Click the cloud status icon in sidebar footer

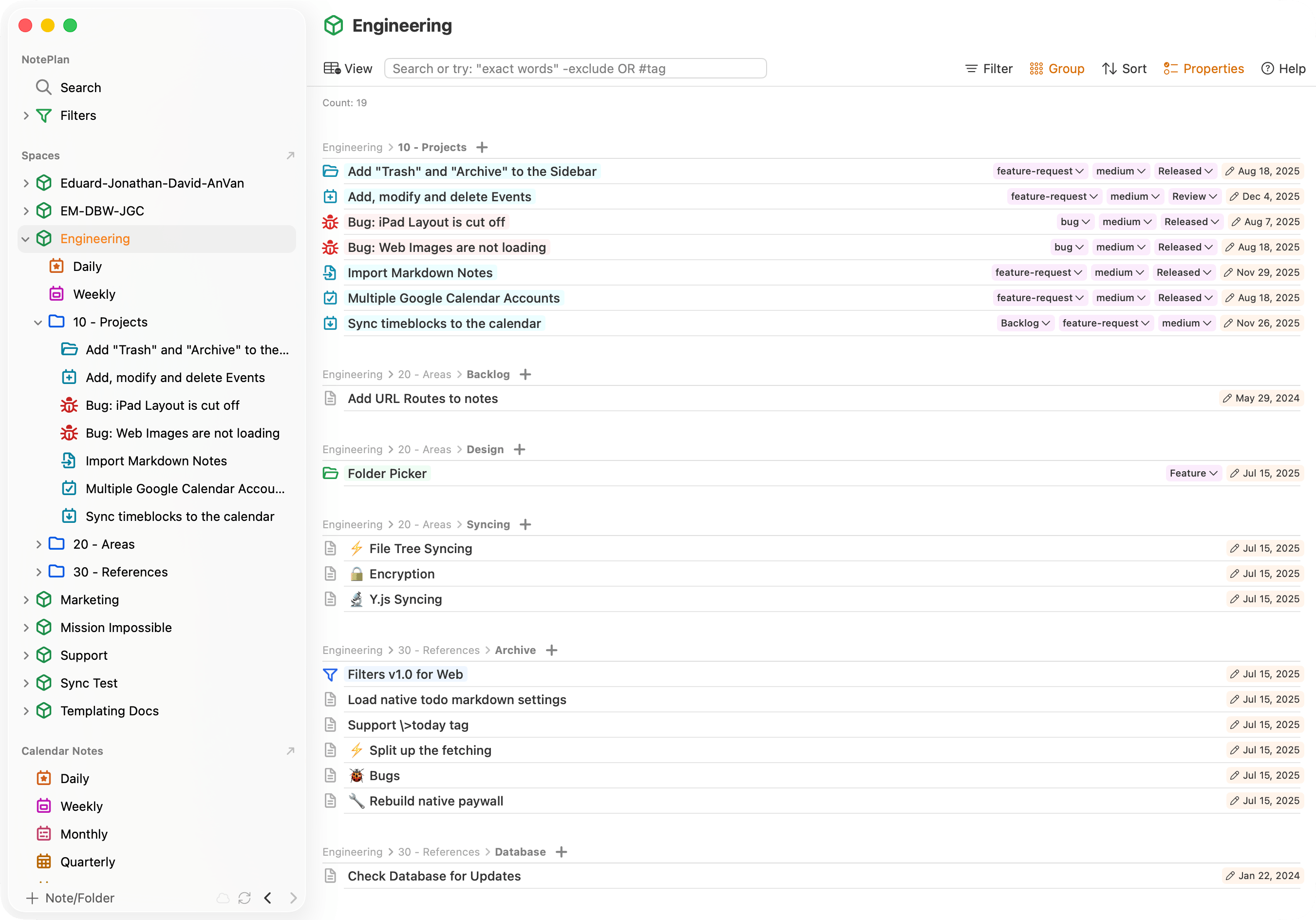point(223,898)
